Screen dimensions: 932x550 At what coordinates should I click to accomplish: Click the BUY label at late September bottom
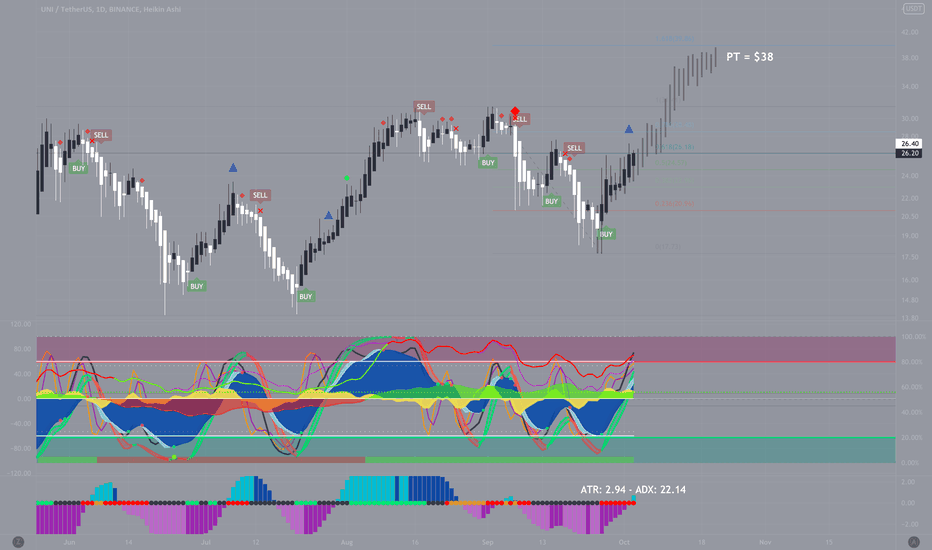606,234
